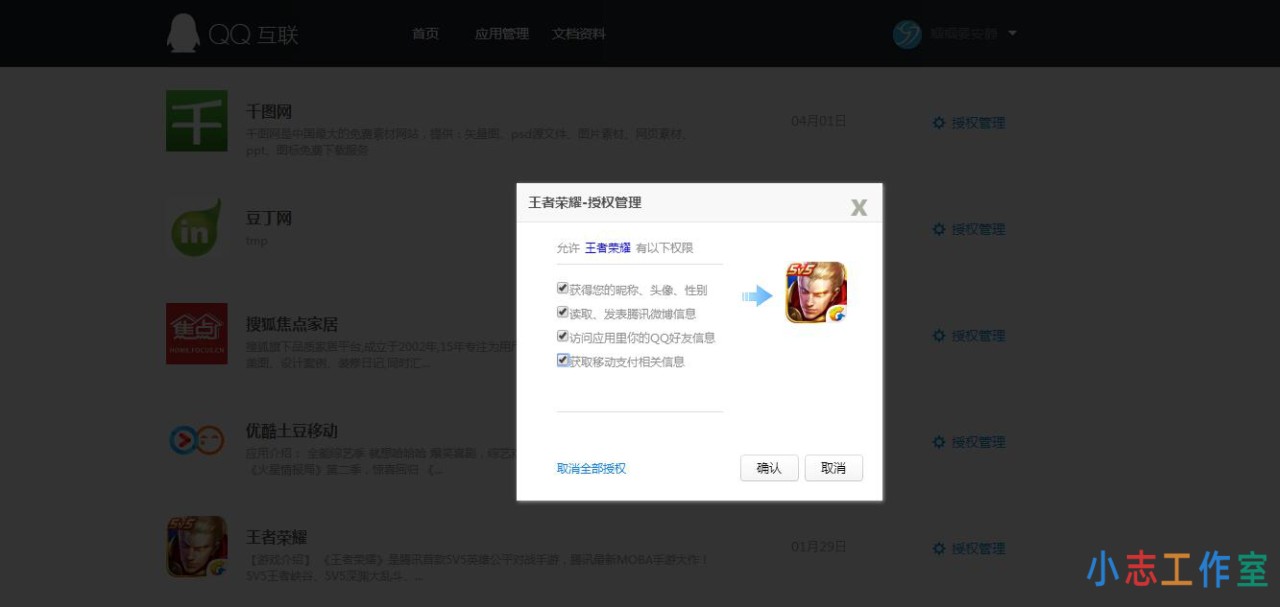Click the 王者荣耀 game thumbnail in the dialog
Viewport: 1280px width, 607px height.
[815, 292]
